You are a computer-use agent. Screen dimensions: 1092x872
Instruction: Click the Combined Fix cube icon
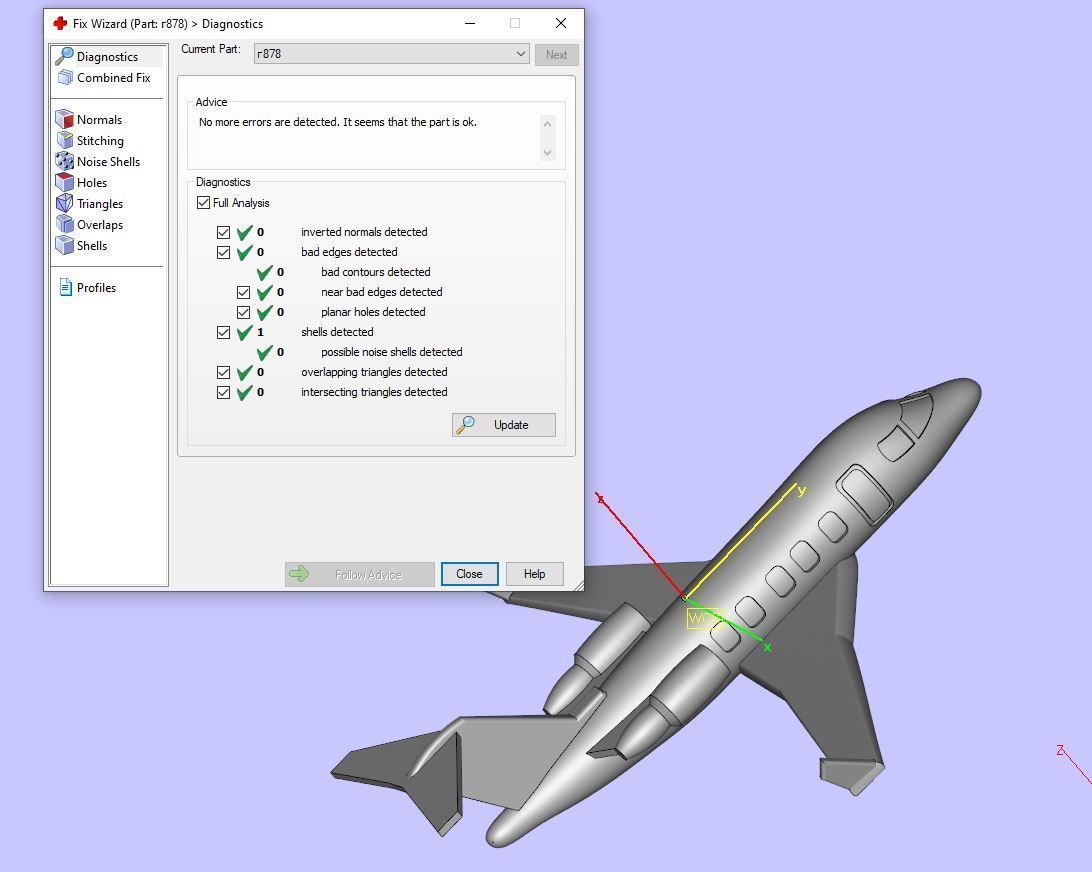(x=65, y=77)
